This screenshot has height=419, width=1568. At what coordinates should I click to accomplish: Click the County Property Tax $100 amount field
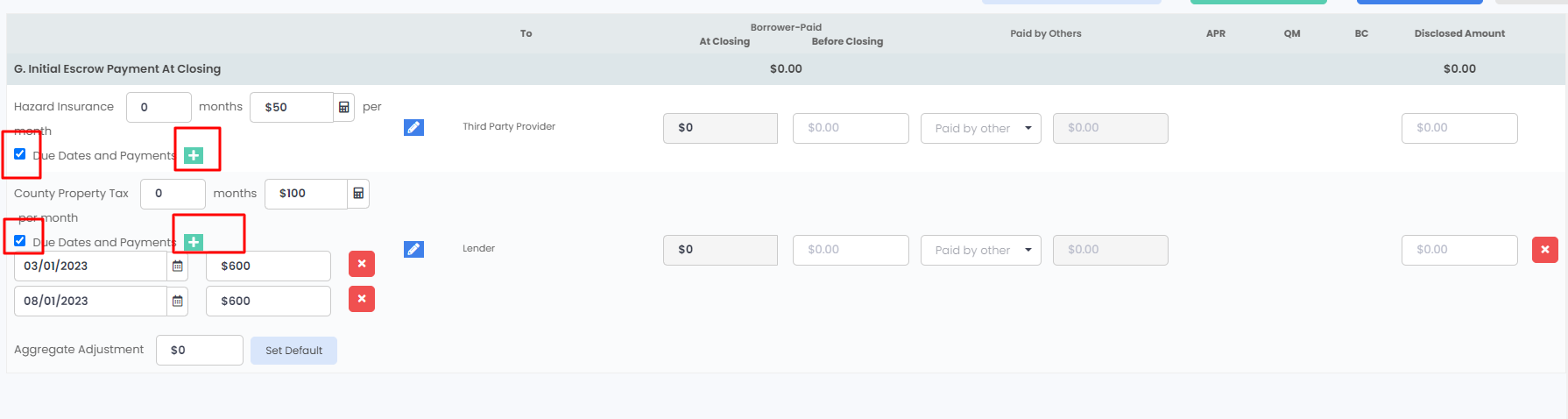(x=305, y=194)
